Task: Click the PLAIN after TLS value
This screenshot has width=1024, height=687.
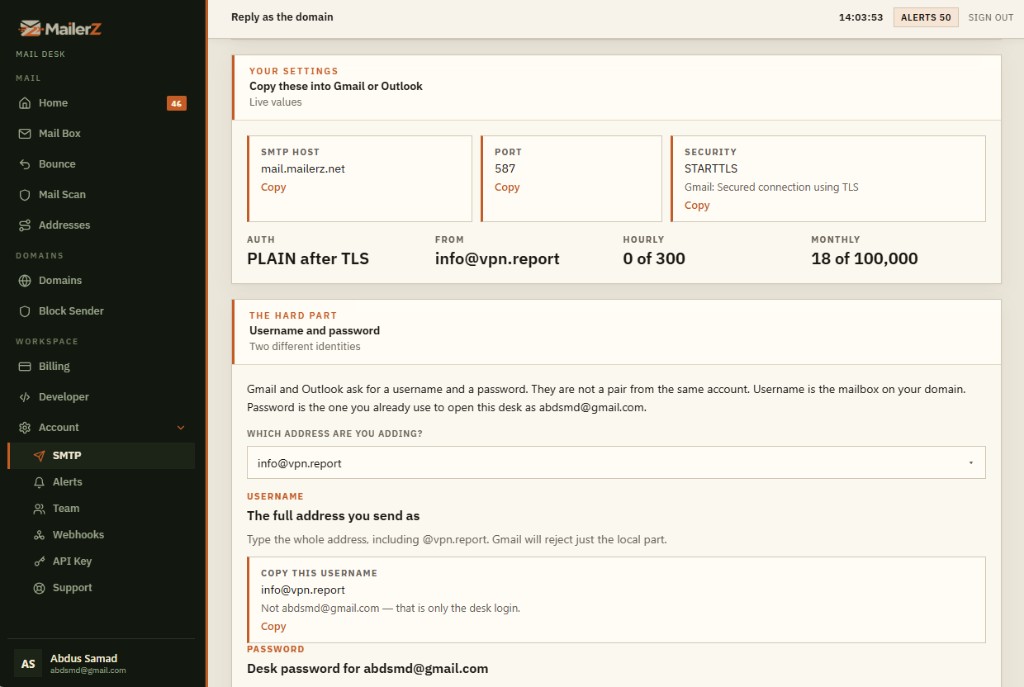Action: (308, 259)
